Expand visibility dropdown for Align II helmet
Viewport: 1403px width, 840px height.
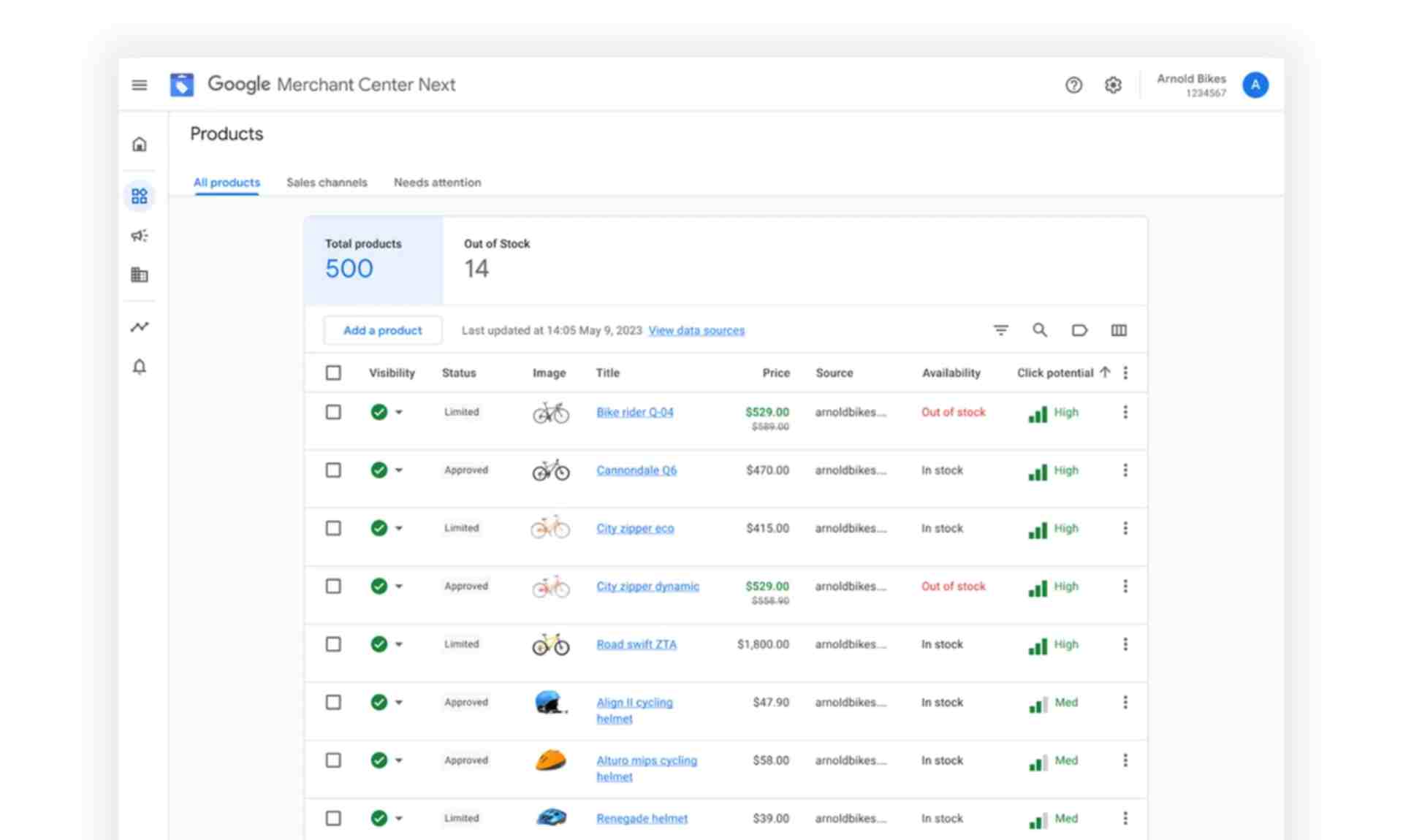(x=399, y=702)
